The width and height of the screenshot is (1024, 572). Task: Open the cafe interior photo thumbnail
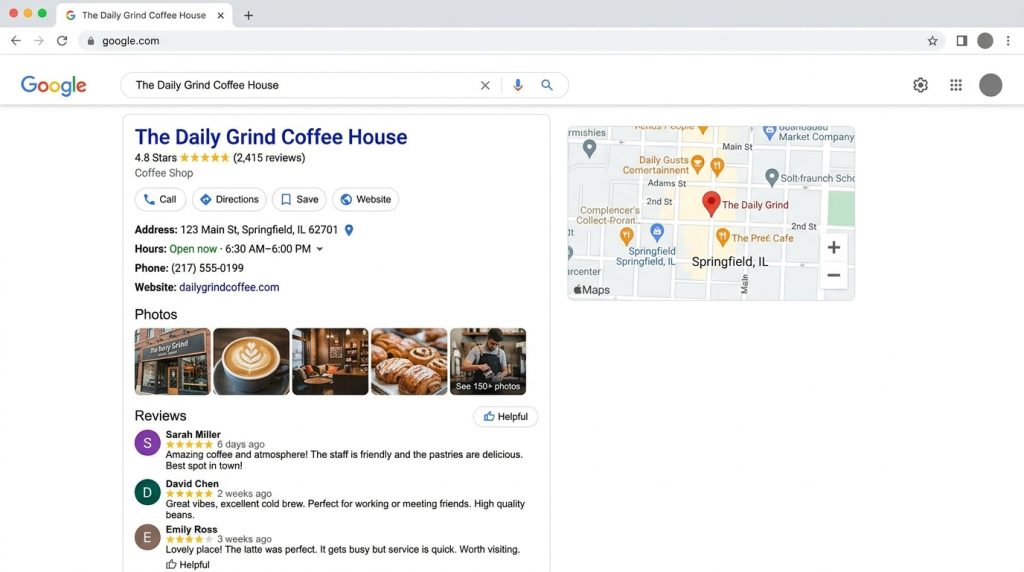pos(330,361)
